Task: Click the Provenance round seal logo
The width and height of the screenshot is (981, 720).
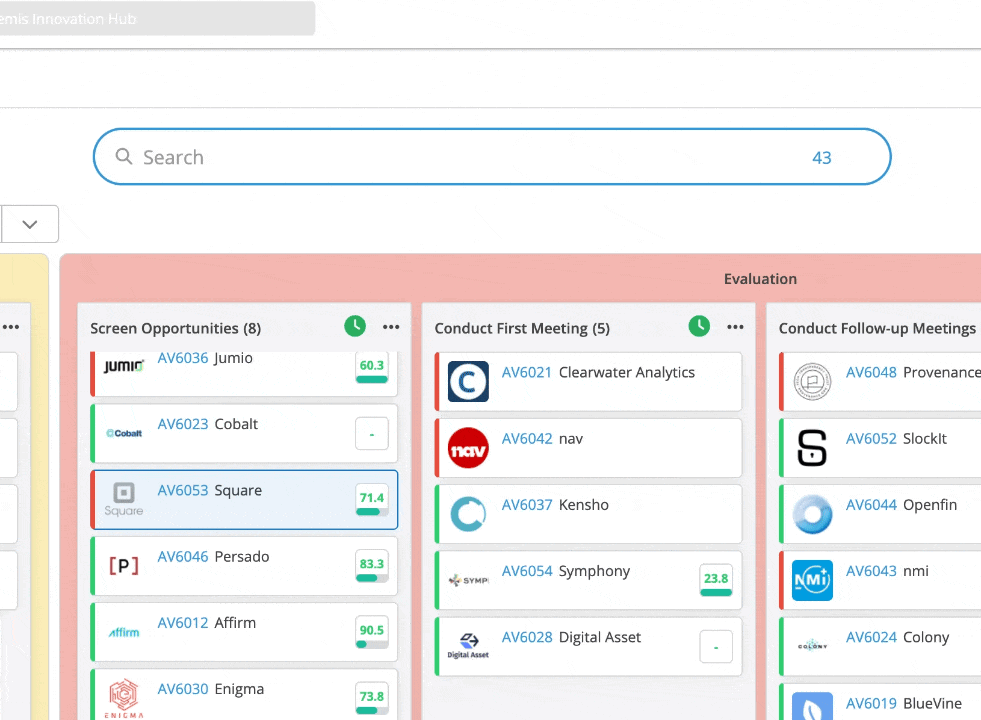Action: click(812, 381)
